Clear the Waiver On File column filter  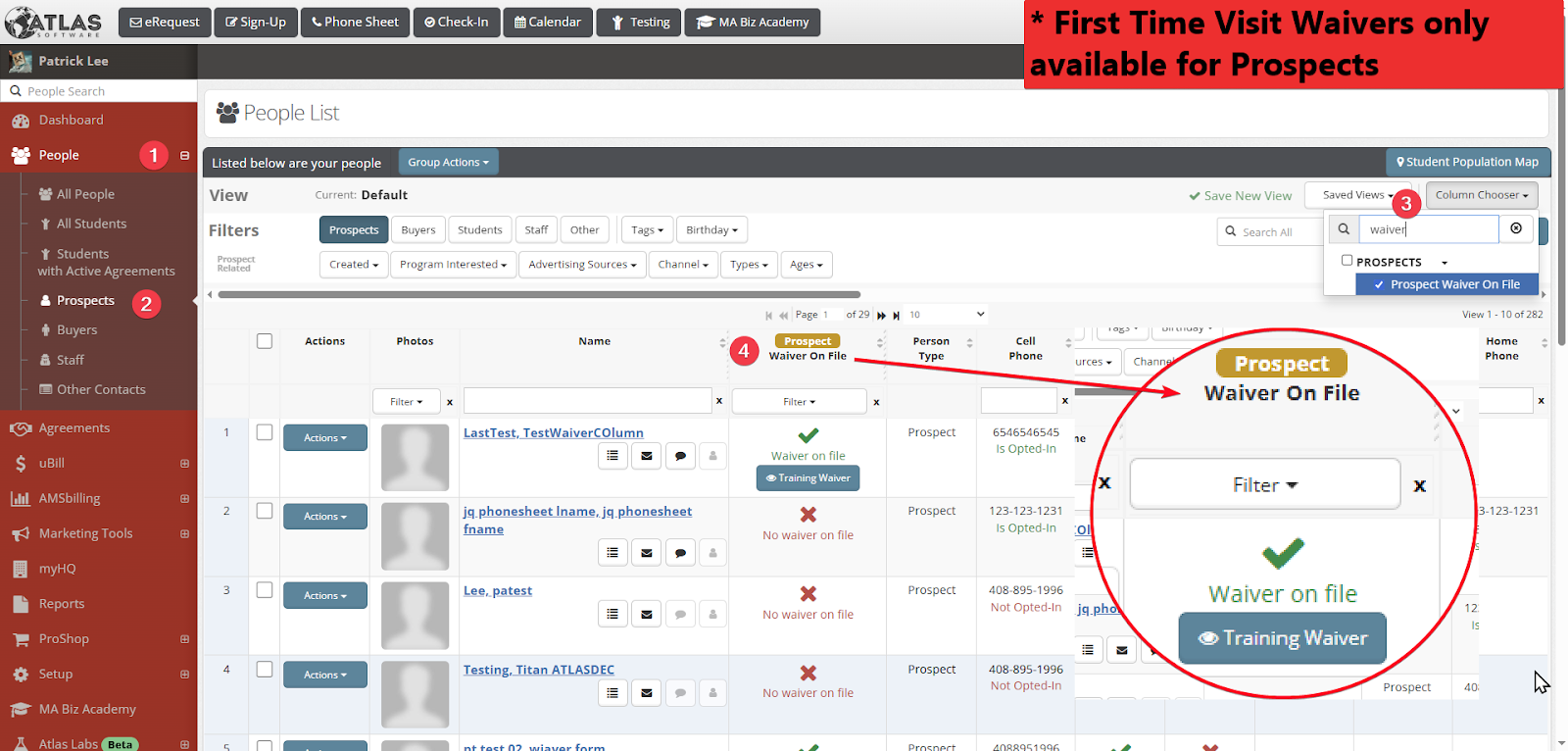click(876, 402)
